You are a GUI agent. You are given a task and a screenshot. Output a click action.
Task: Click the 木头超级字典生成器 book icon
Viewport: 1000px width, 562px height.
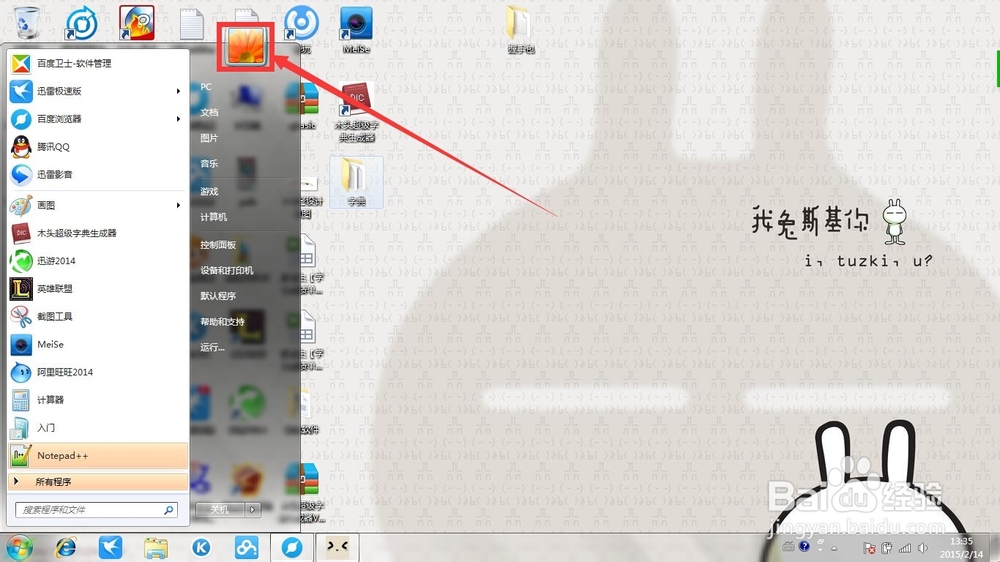pos(21,233)
